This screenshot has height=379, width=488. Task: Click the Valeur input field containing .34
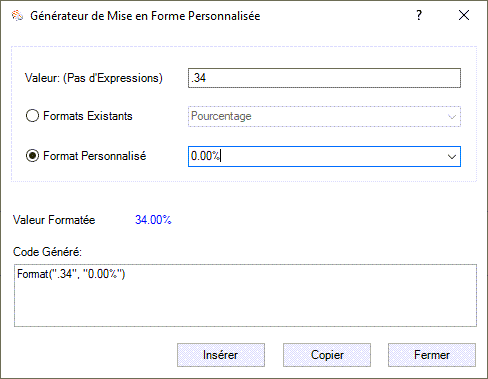324,78
